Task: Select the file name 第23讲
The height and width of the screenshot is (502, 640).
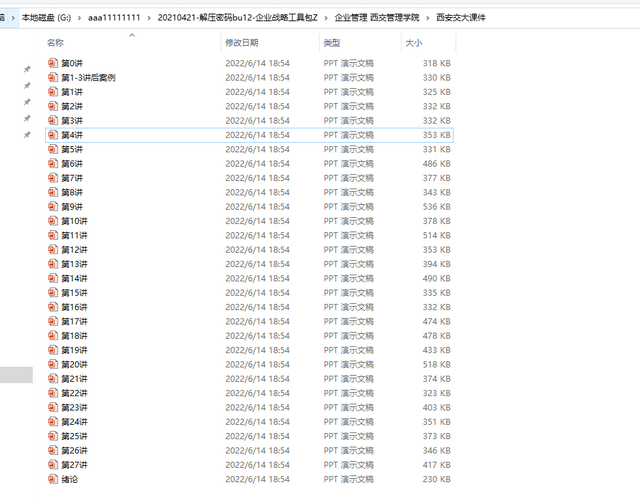Action: point(74,407)
